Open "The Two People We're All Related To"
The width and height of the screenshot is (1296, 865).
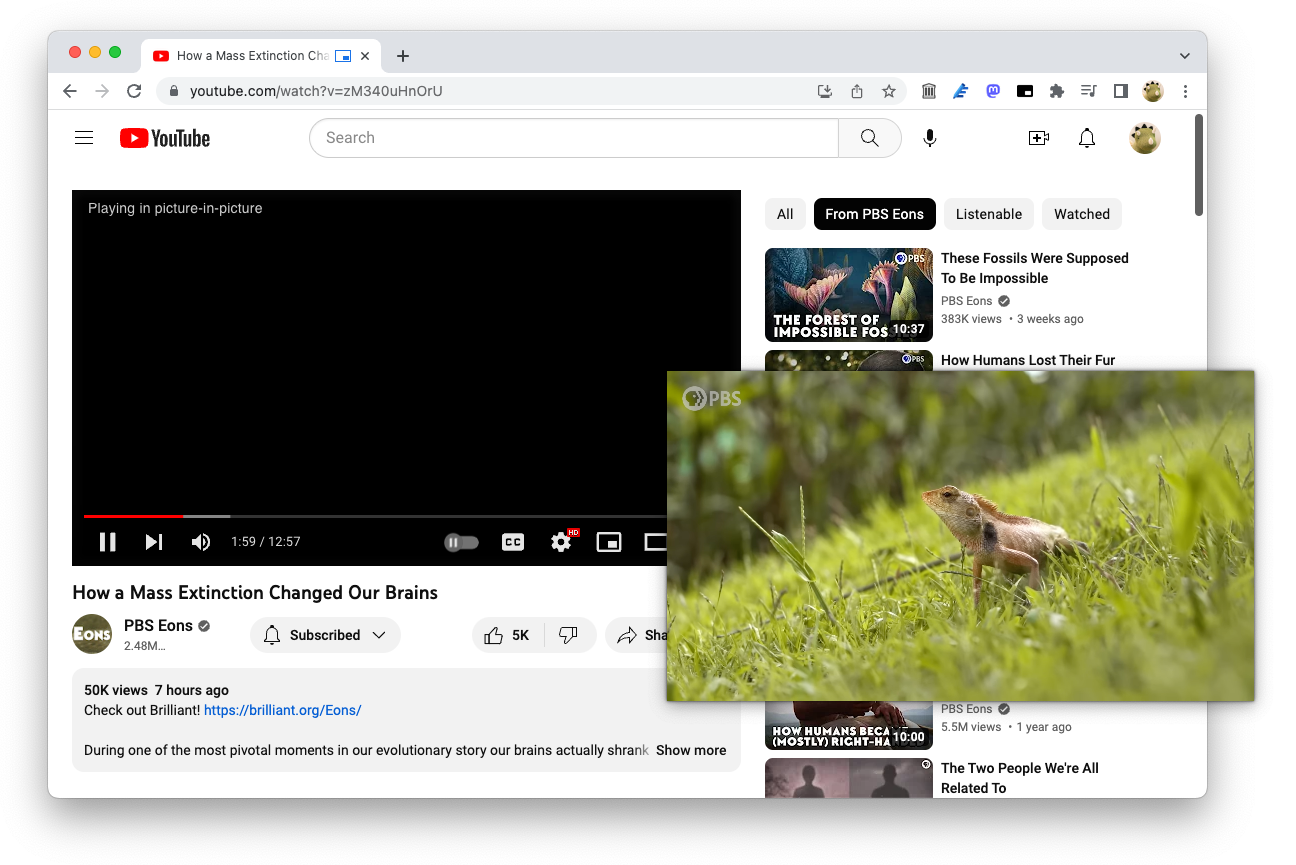point(1020,778)
